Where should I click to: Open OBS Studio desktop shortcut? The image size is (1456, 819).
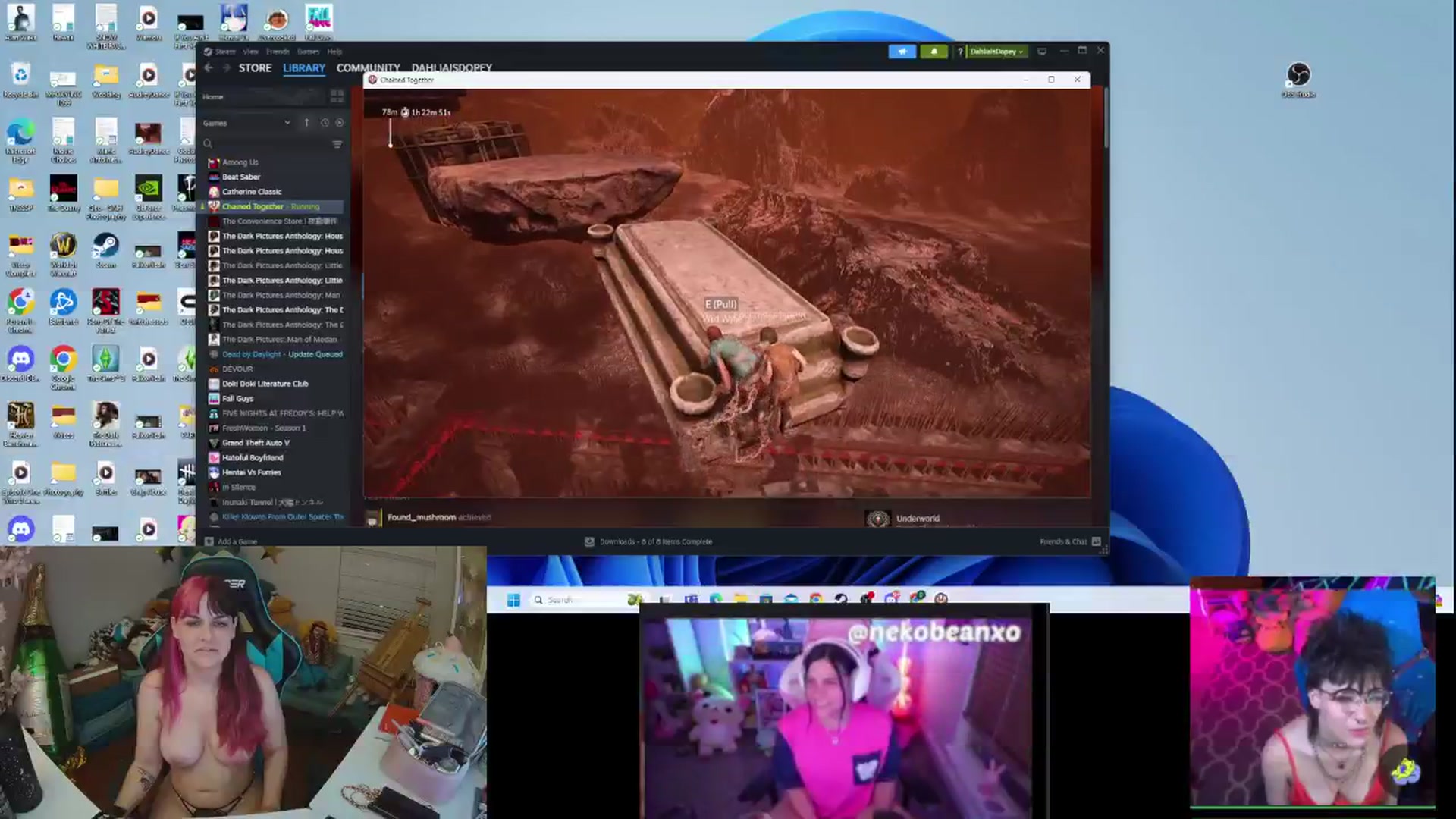pyautogui.click(x=1298, y=80)
